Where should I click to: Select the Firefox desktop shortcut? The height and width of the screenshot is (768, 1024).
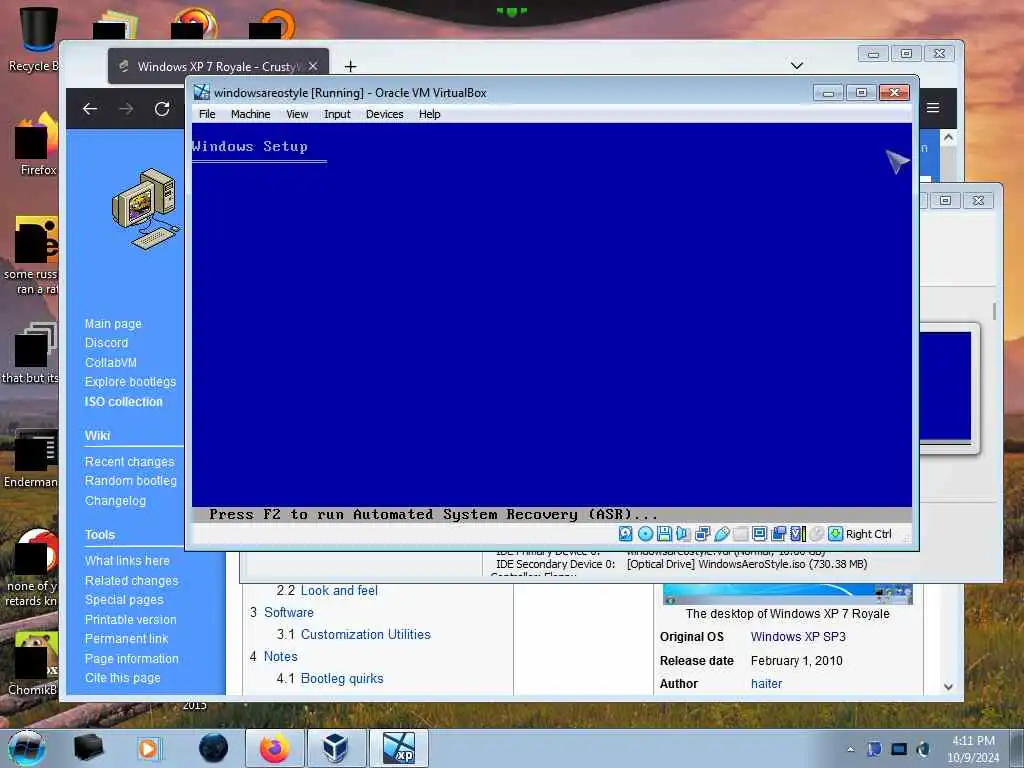click(x=38, y=144)
